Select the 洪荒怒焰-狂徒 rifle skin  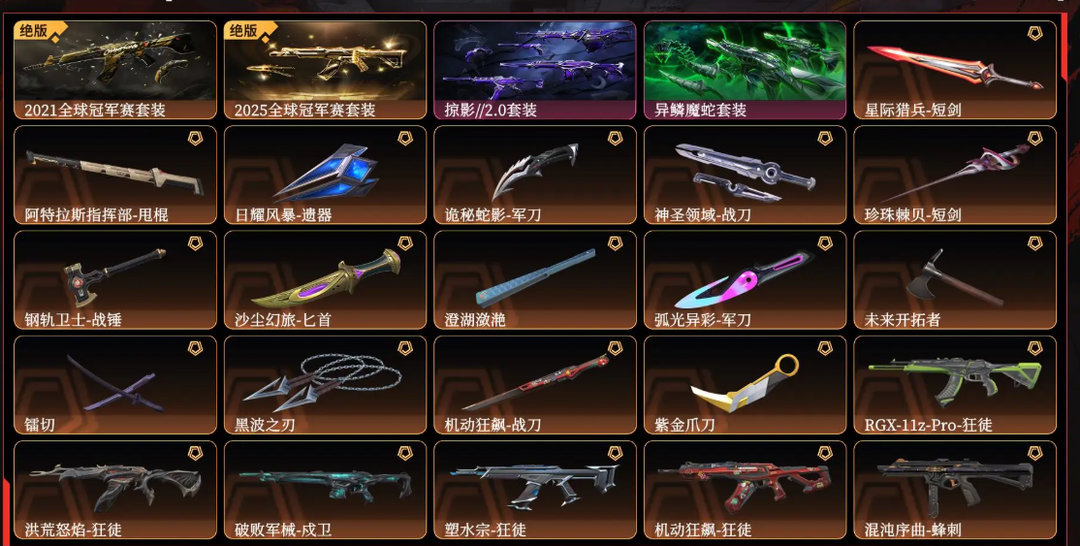click(115, 490)
